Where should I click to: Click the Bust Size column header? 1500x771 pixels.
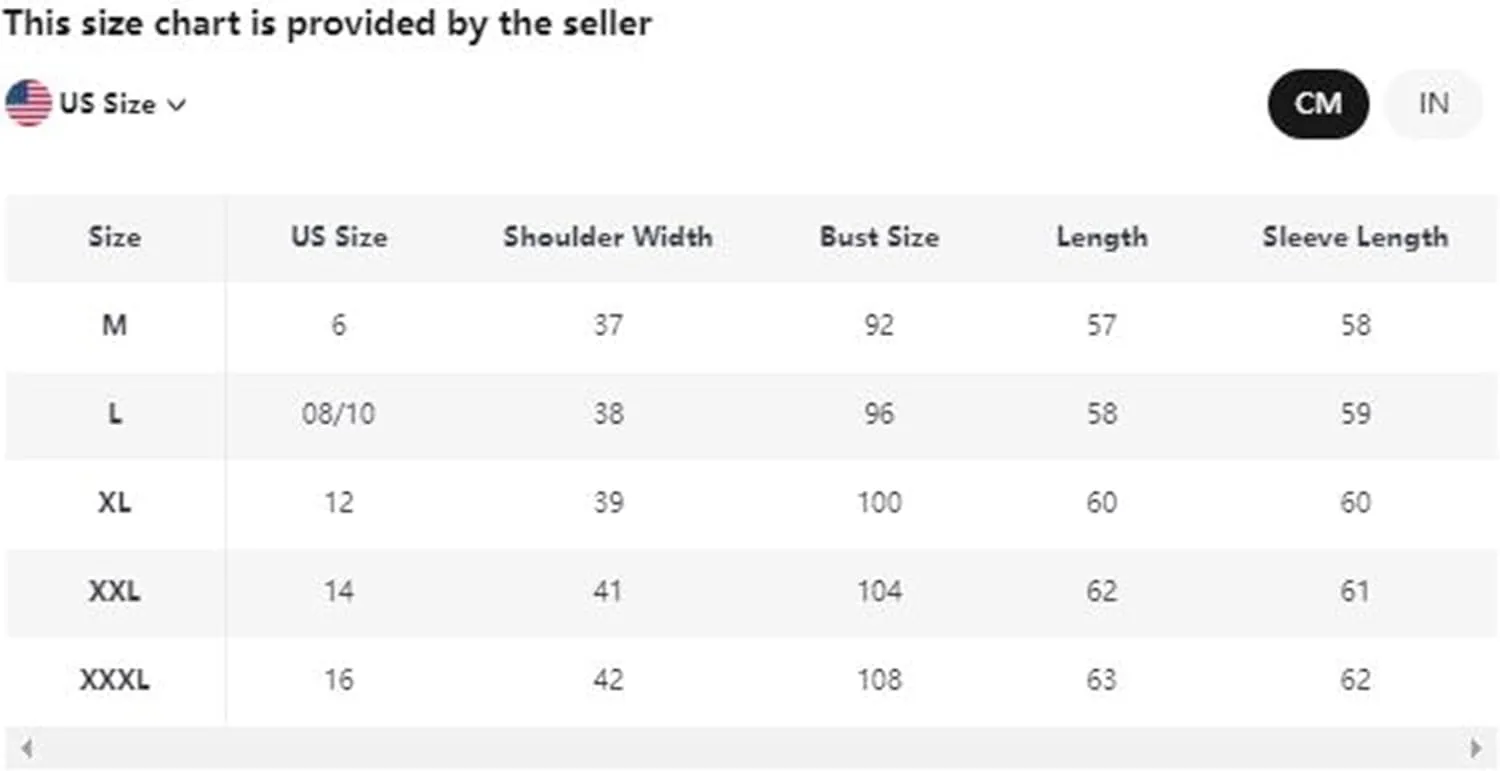pyautogui.click(x=879, y=237)
